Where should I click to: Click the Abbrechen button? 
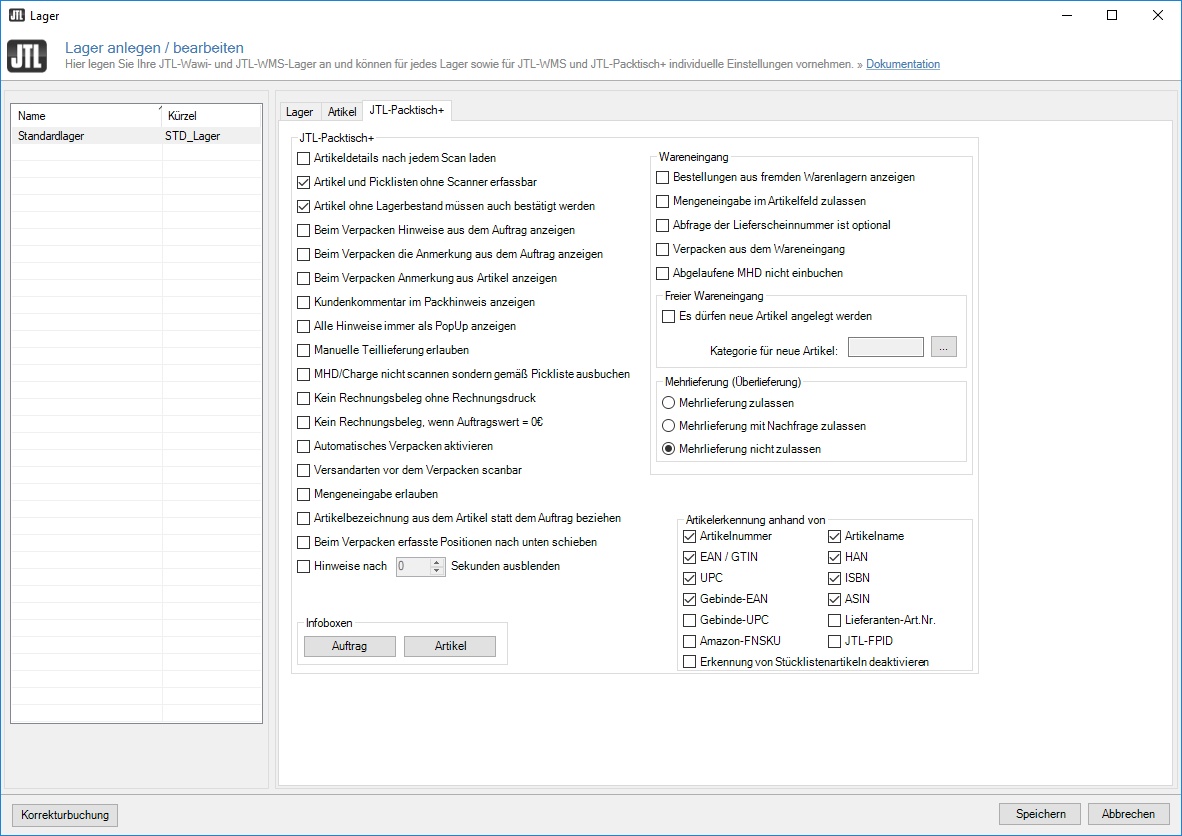click(x=1128, y=814)
